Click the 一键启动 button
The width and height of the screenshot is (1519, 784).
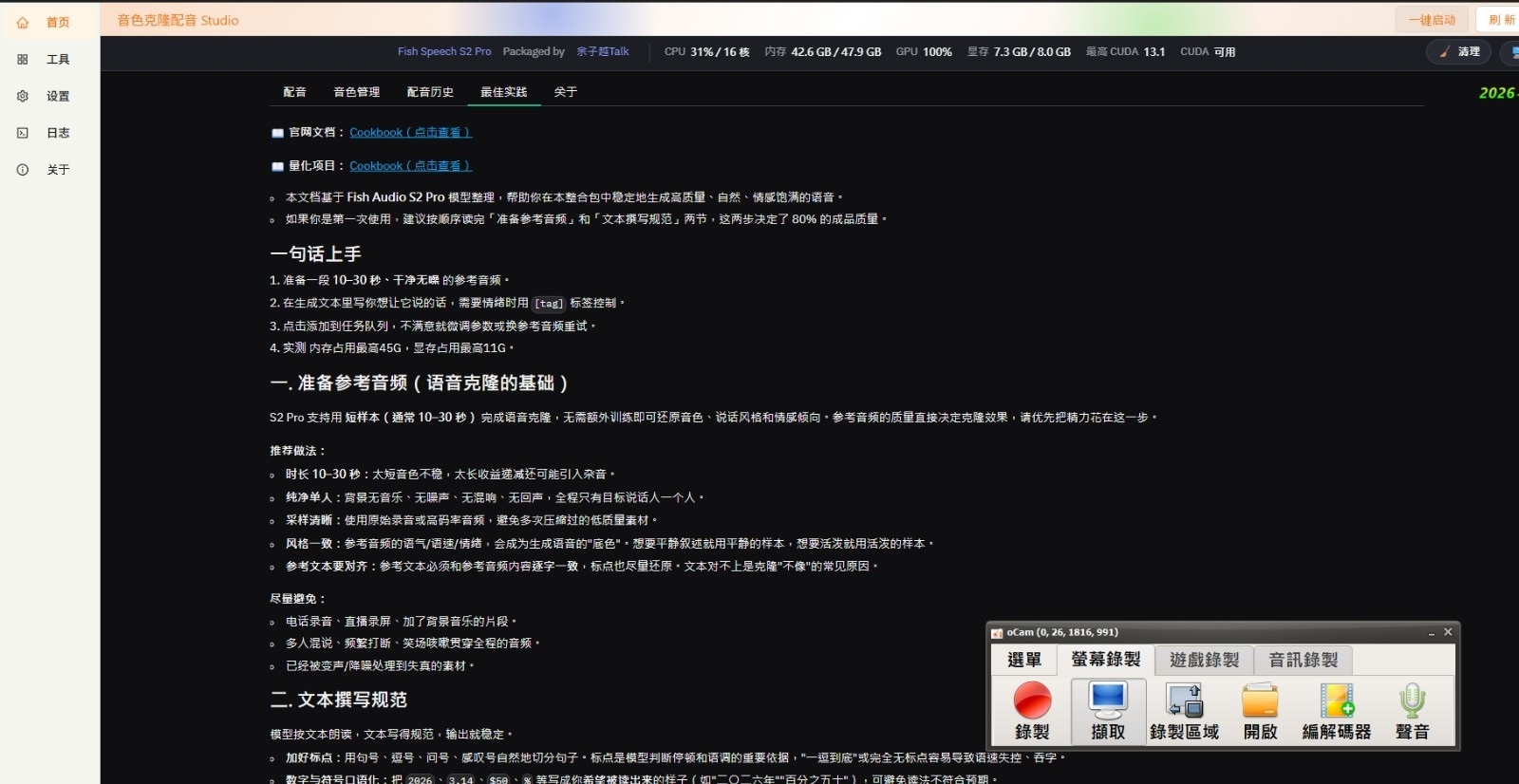coord(1432,20)
